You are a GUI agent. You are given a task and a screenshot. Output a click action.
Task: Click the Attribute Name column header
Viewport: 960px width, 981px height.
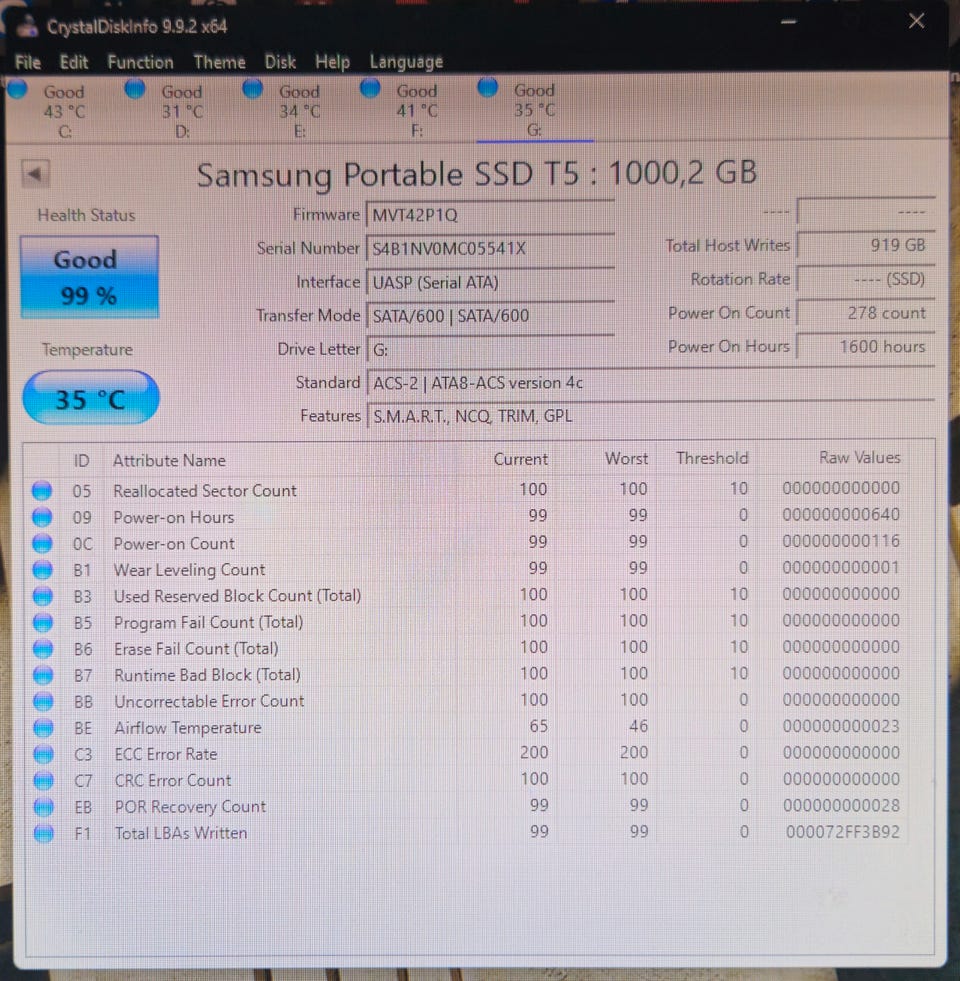tap(169, 460)
